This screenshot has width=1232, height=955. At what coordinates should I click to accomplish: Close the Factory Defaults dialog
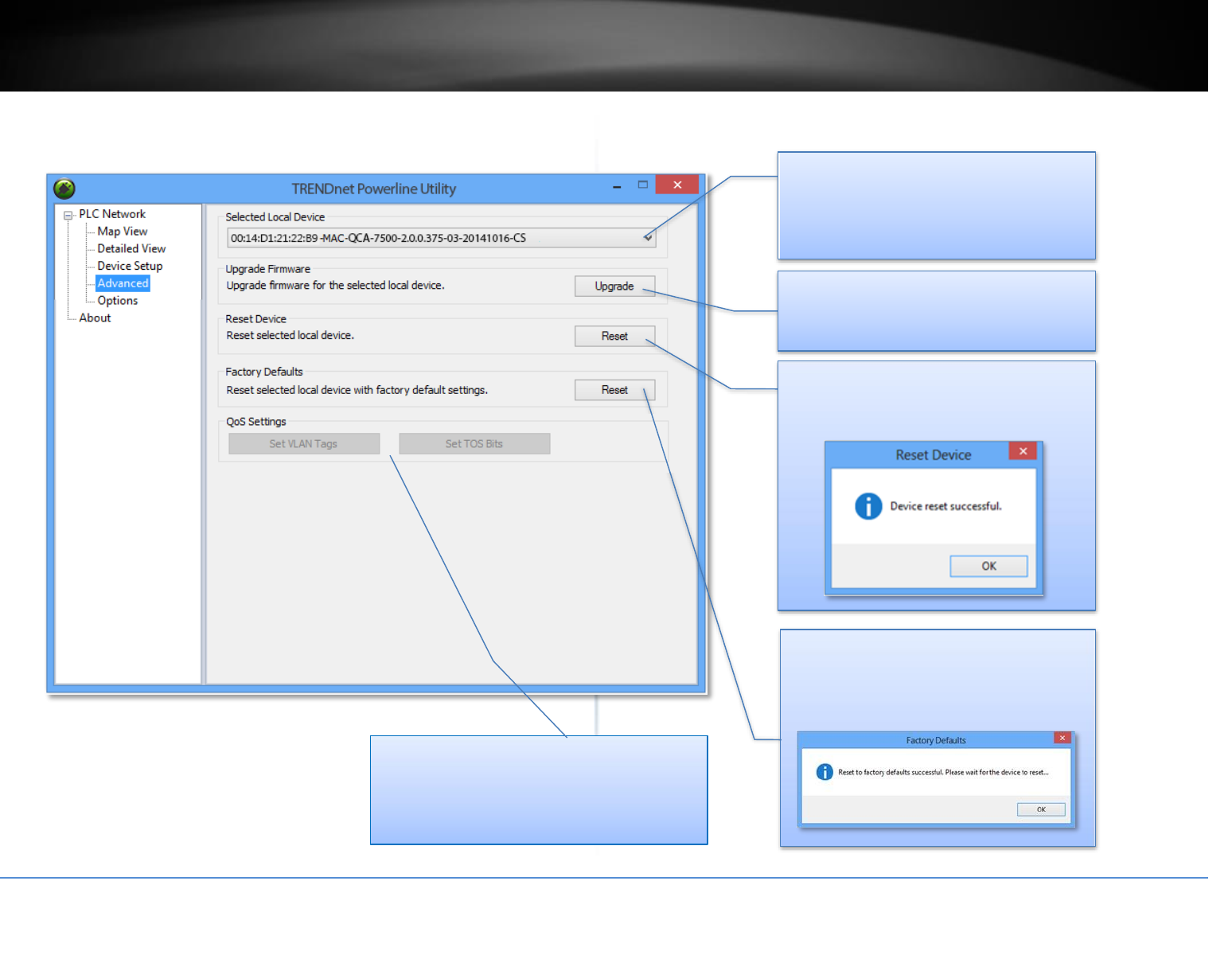[1062, 738]
